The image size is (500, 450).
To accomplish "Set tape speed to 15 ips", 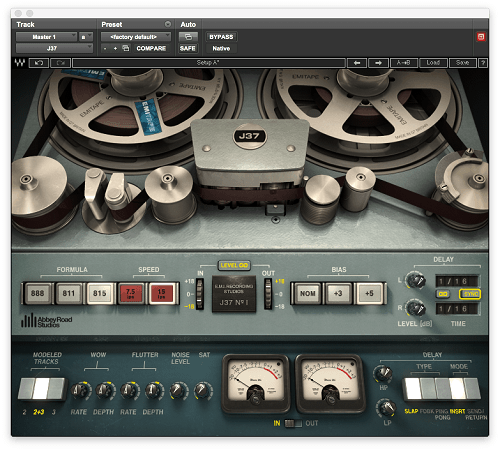I will 162,293.
